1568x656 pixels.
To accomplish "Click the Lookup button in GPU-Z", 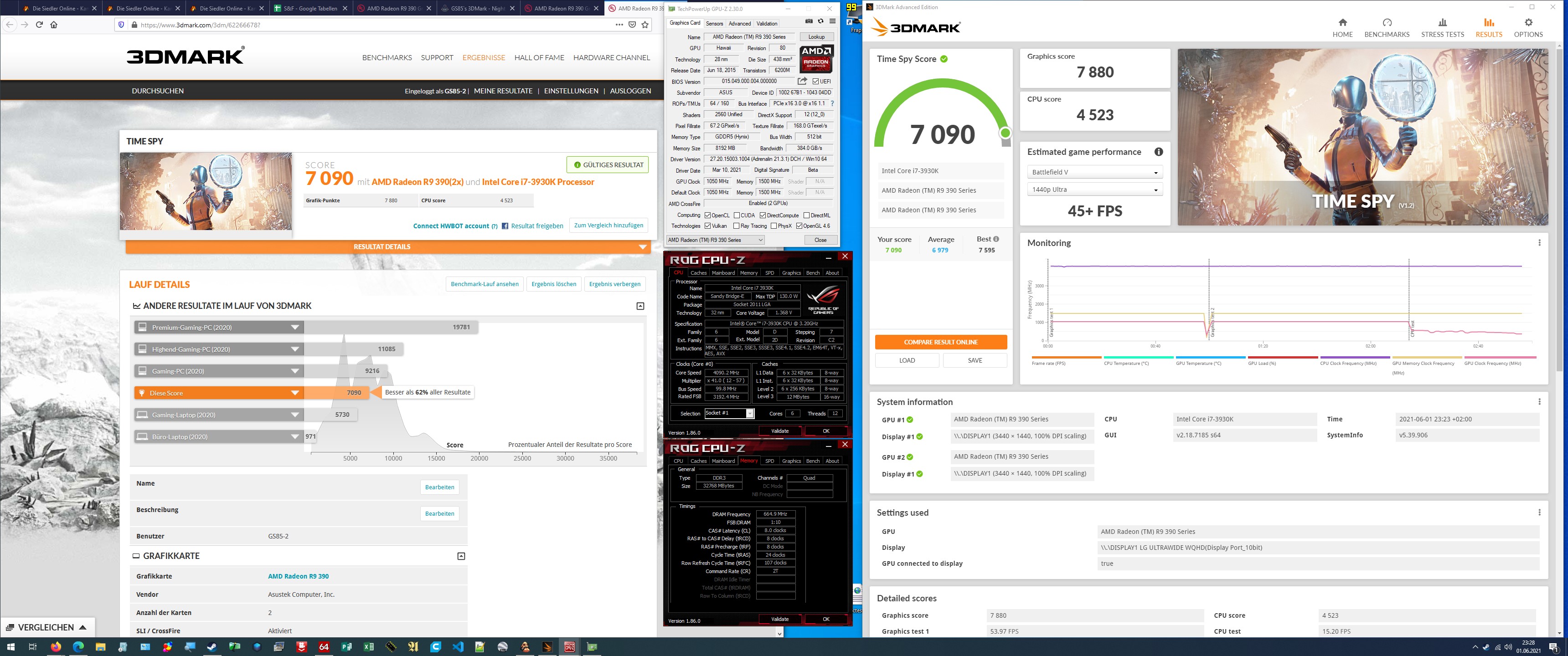I will 816,37.
